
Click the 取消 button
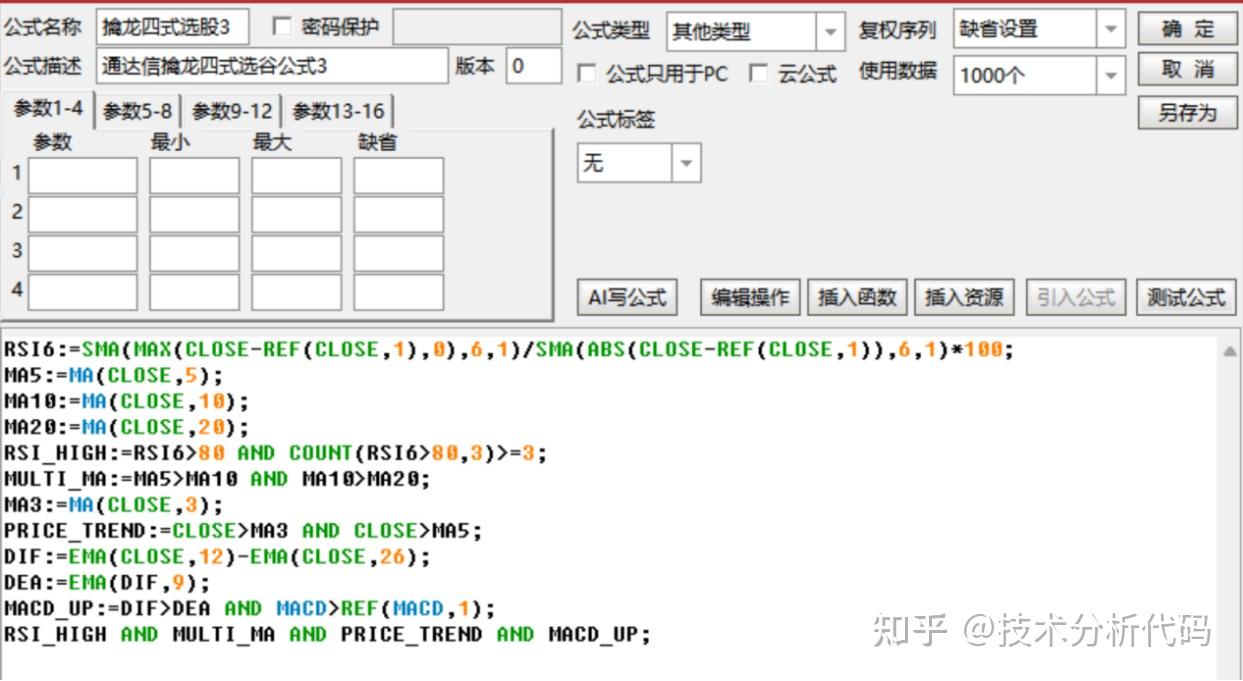(x=1187, y=70)
